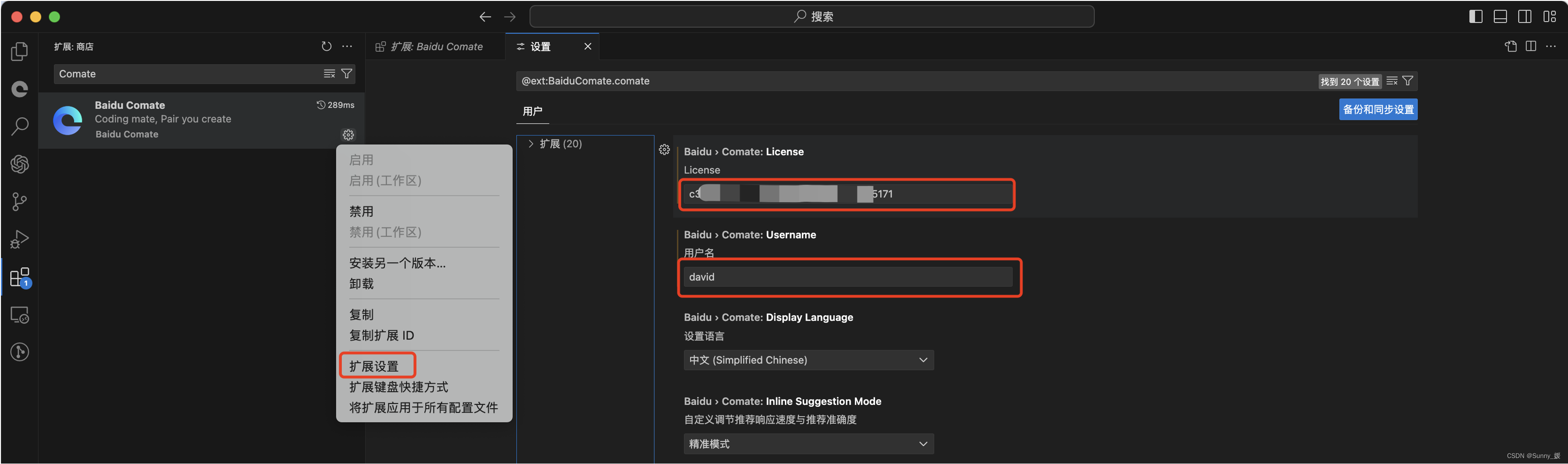Click the 找到 20 个设置 result count badge
This screenshot has width=1568, height=464.
pyautogui.click(x=1350, y=81)
